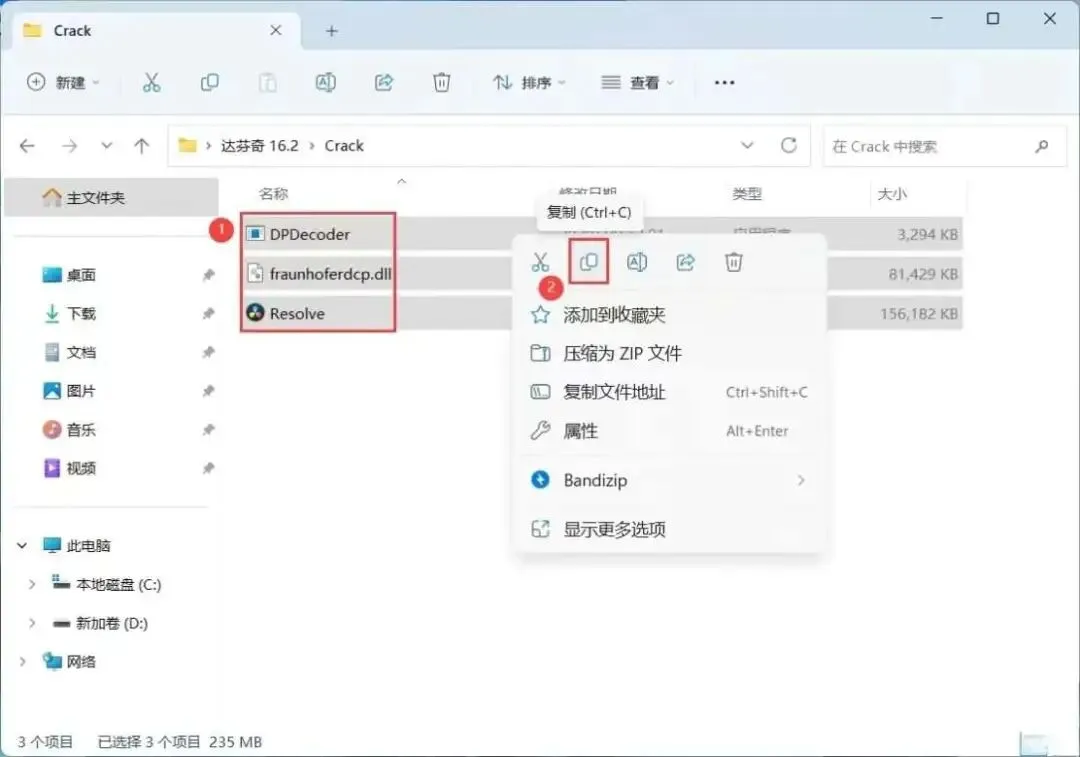Image resolution: width=1080 pixels, height=757 pixels.
Task: Open recent locations chevron dropdown
Action: pyautogui.click(x=106, y=146)
